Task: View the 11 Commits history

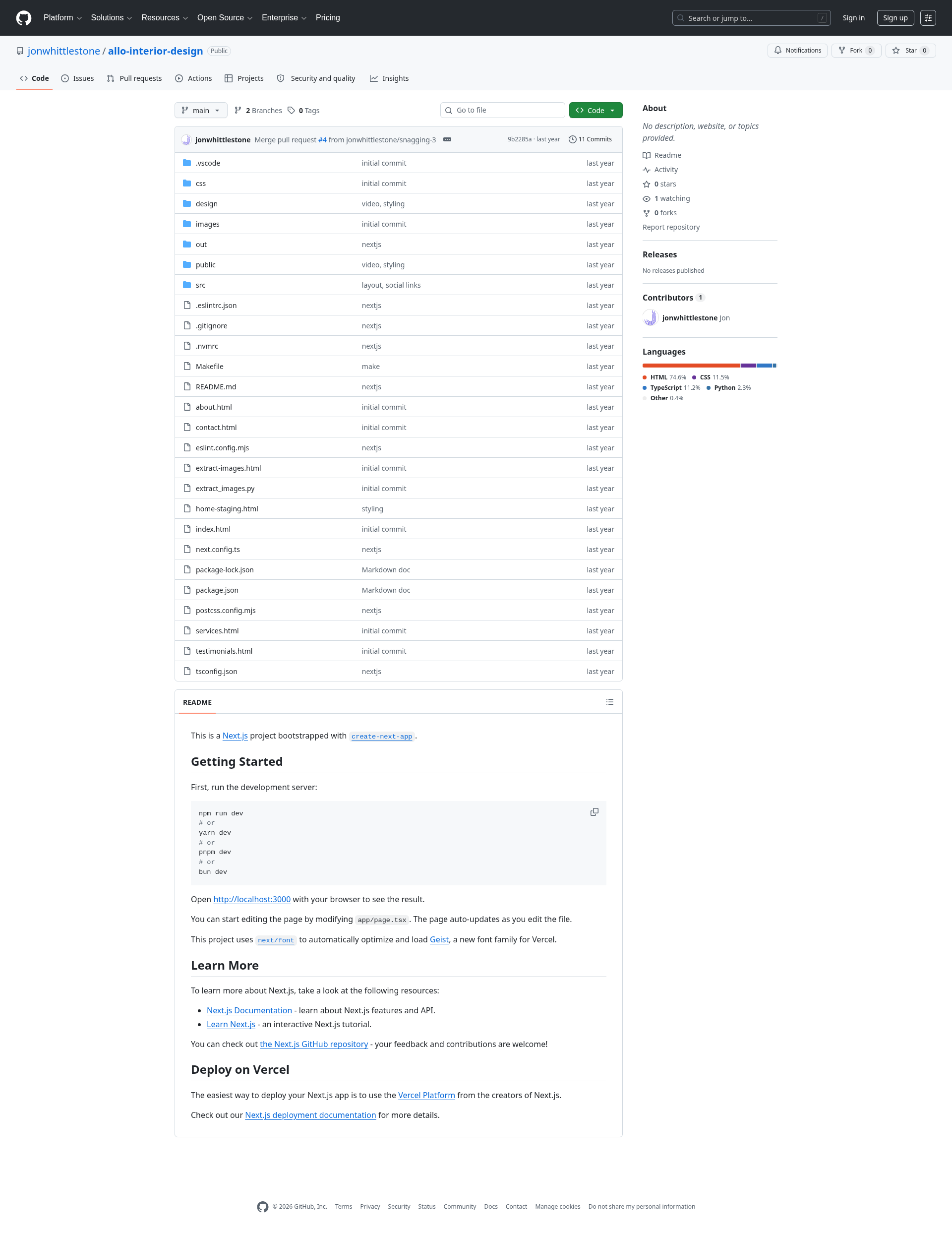Action: coord(590,139)
